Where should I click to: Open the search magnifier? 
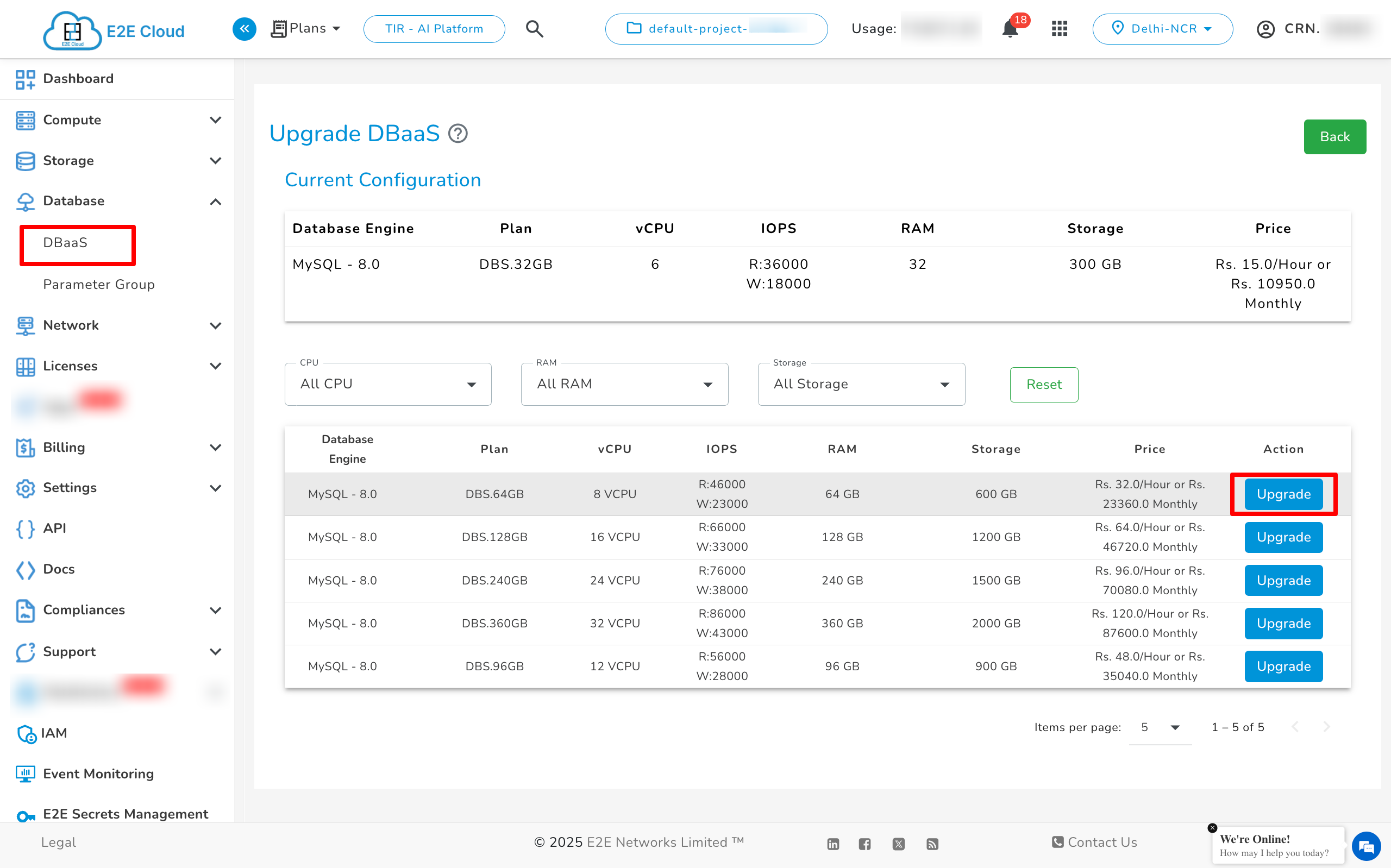coord(535,28)
